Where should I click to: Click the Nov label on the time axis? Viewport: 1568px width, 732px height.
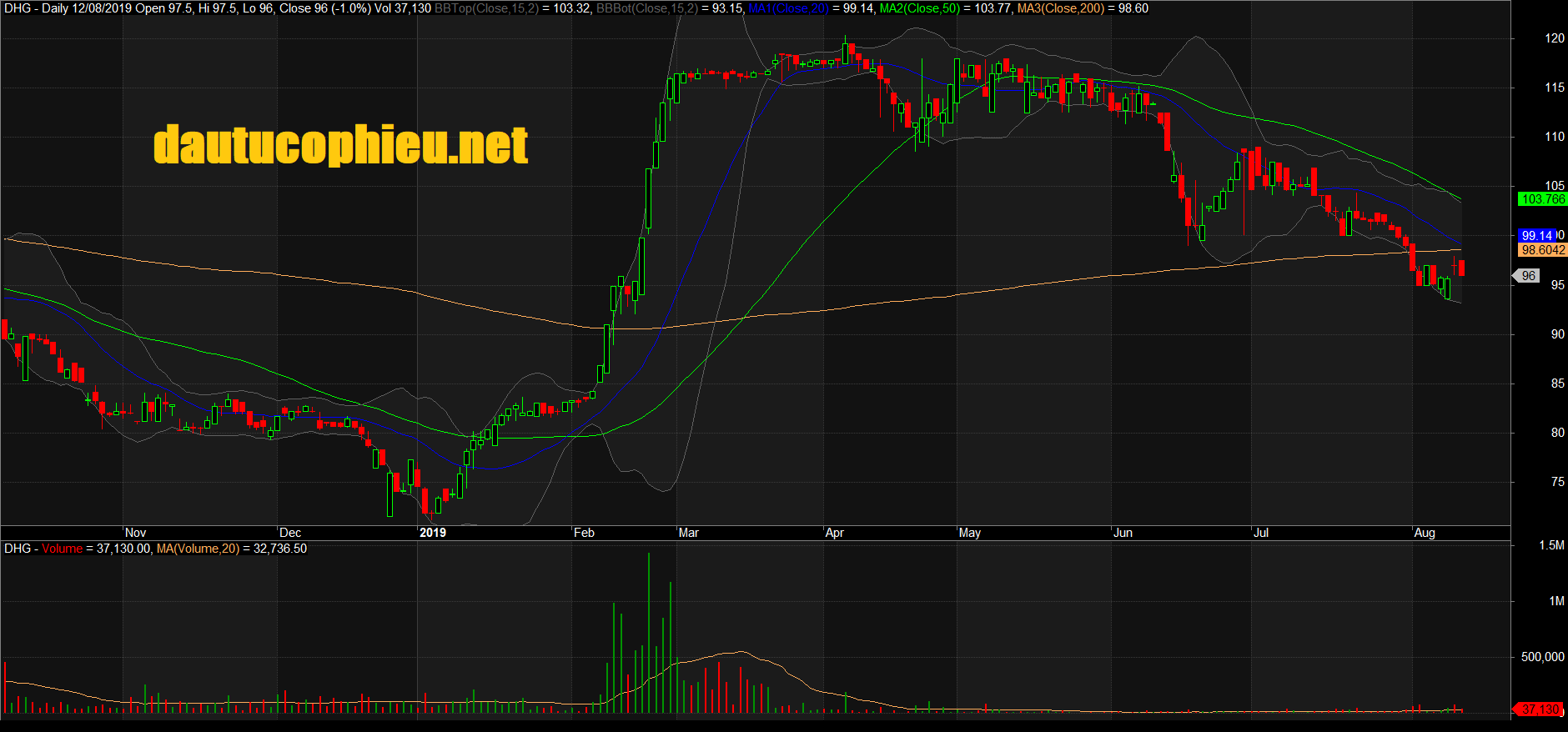135,533
